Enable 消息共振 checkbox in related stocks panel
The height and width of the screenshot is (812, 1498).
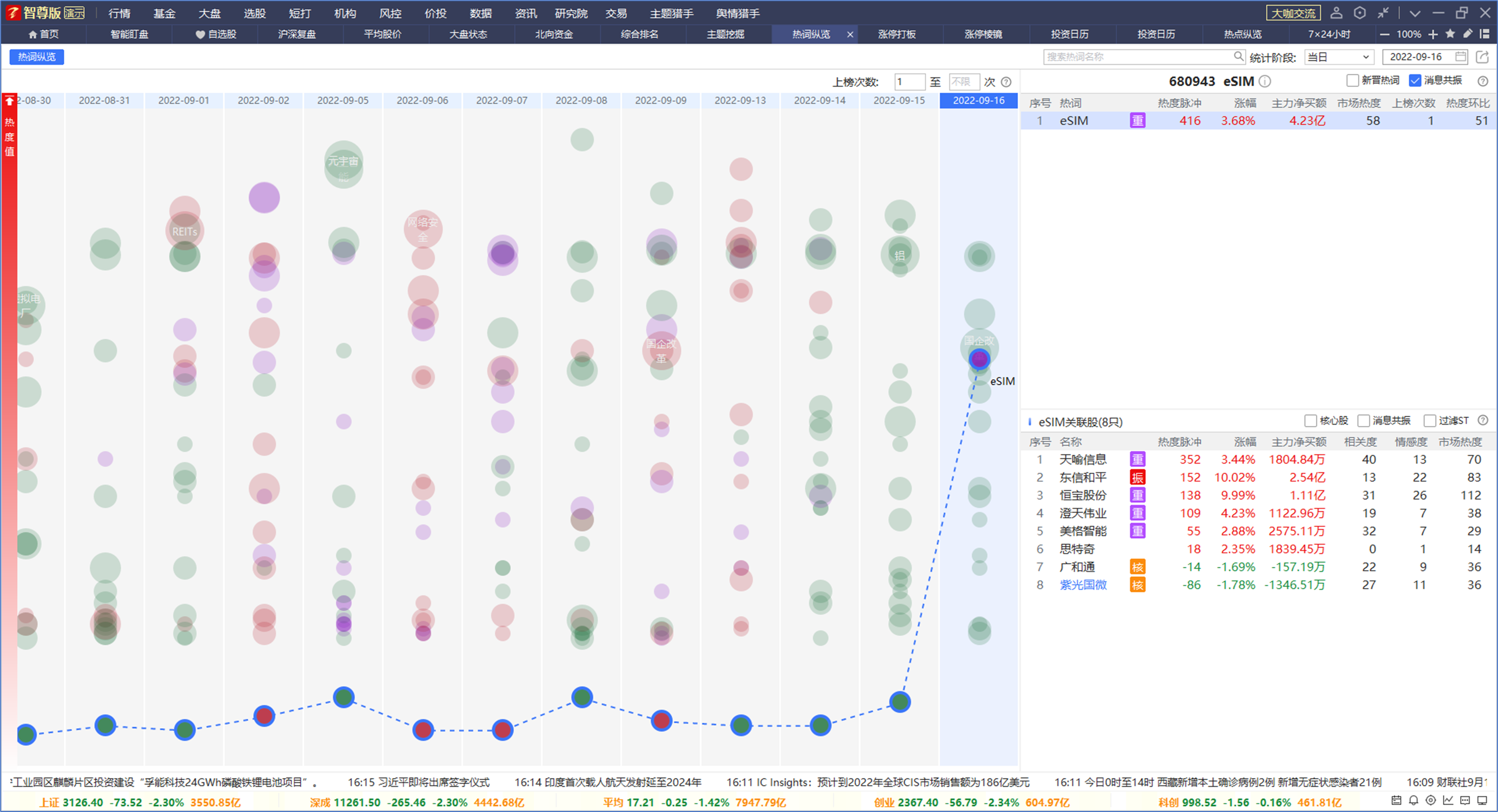point(1363,420)
